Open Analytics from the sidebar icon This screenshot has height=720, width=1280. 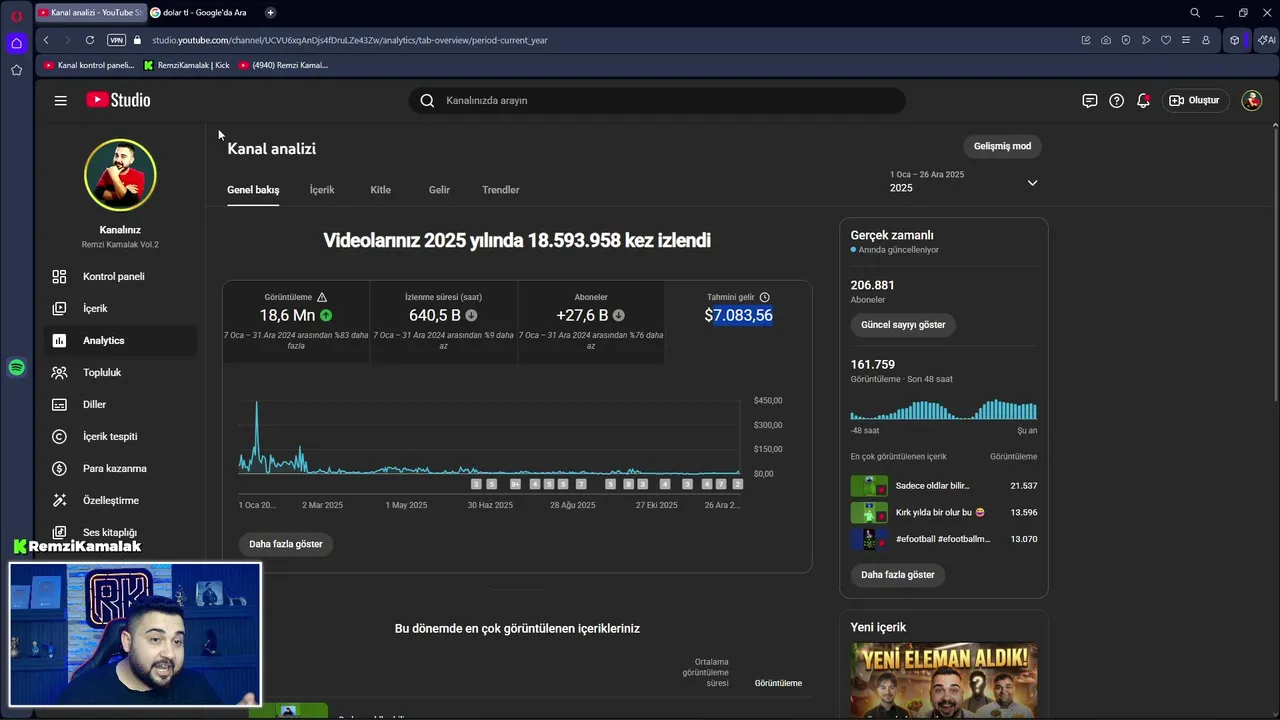point(60,340)
